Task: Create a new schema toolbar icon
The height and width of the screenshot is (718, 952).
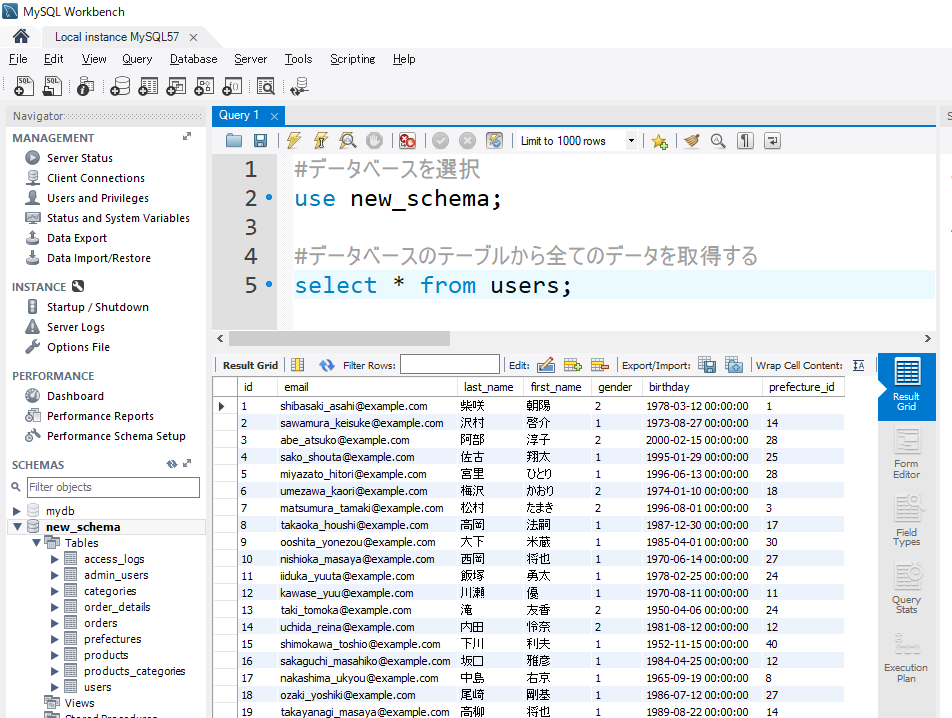Action: 120,86
